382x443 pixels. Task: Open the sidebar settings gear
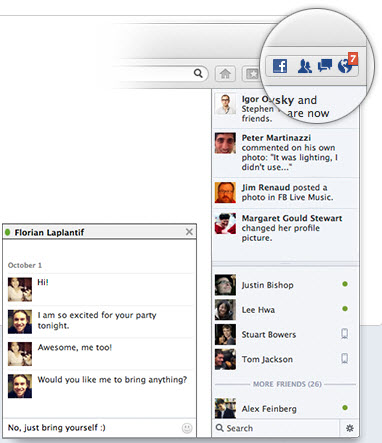coord(349,428)
